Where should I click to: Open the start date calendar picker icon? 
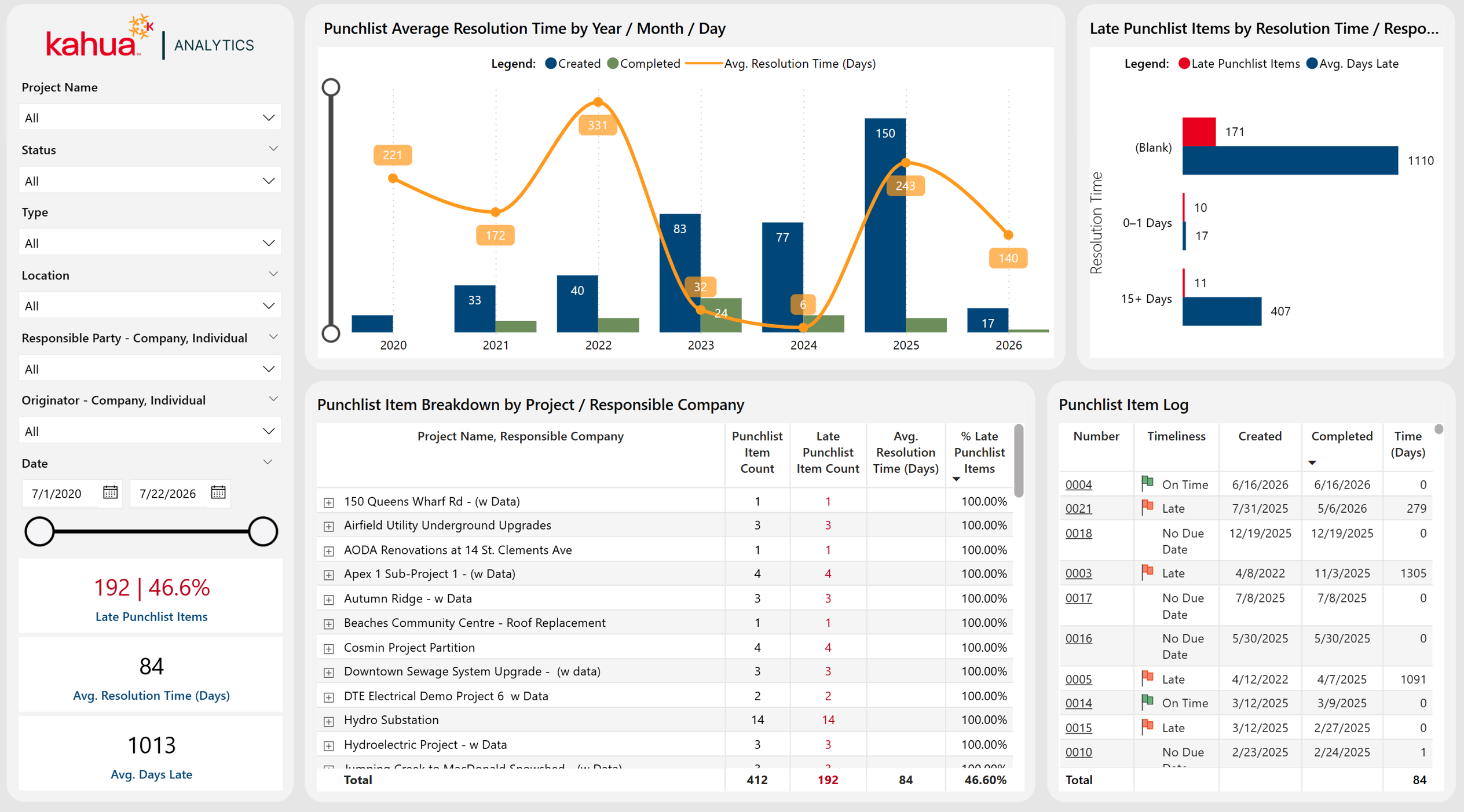(110, 493)
